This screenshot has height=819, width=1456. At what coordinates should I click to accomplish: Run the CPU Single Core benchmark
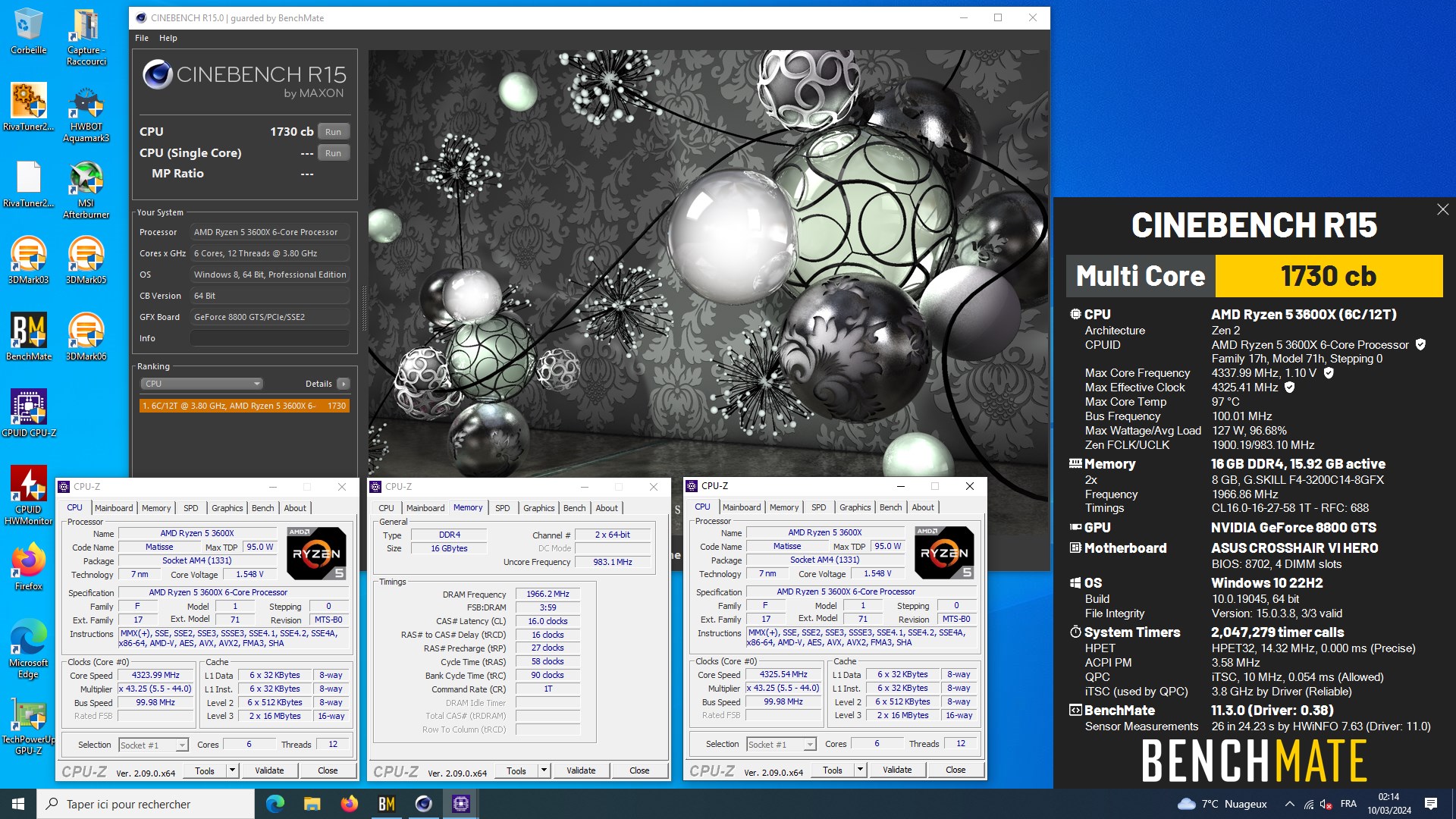point(334,153)
